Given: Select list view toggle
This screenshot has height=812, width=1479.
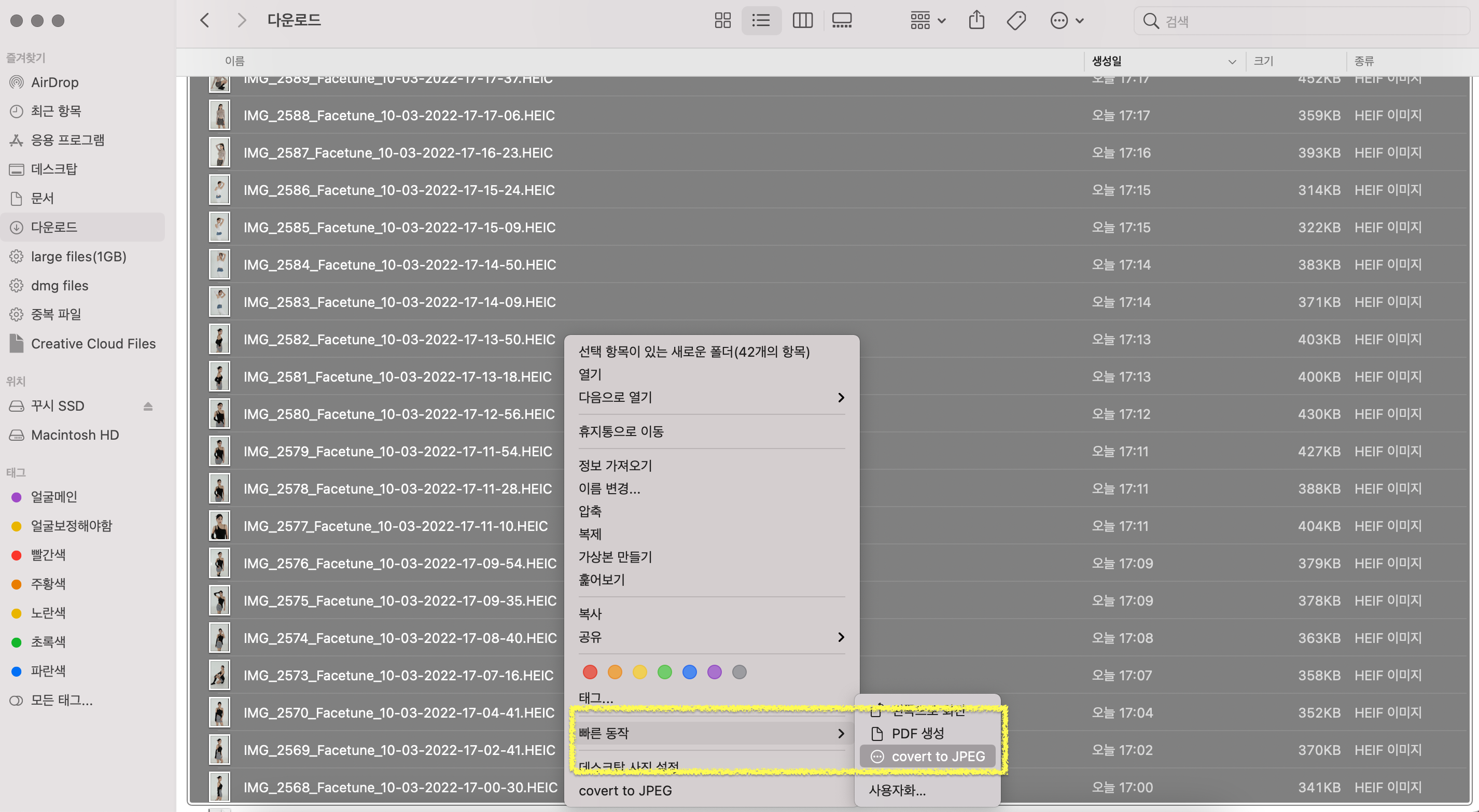Looking at the screenshot, I should 761,21.
